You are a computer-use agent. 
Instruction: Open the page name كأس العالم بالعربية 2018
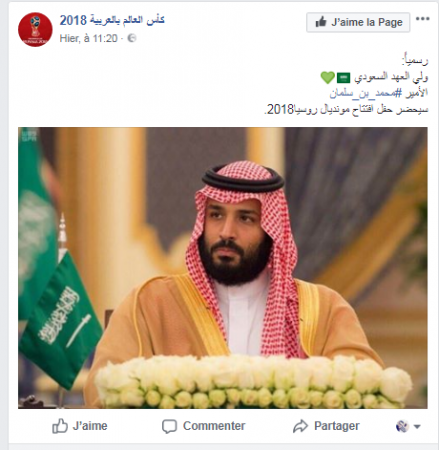pos(112,20)
